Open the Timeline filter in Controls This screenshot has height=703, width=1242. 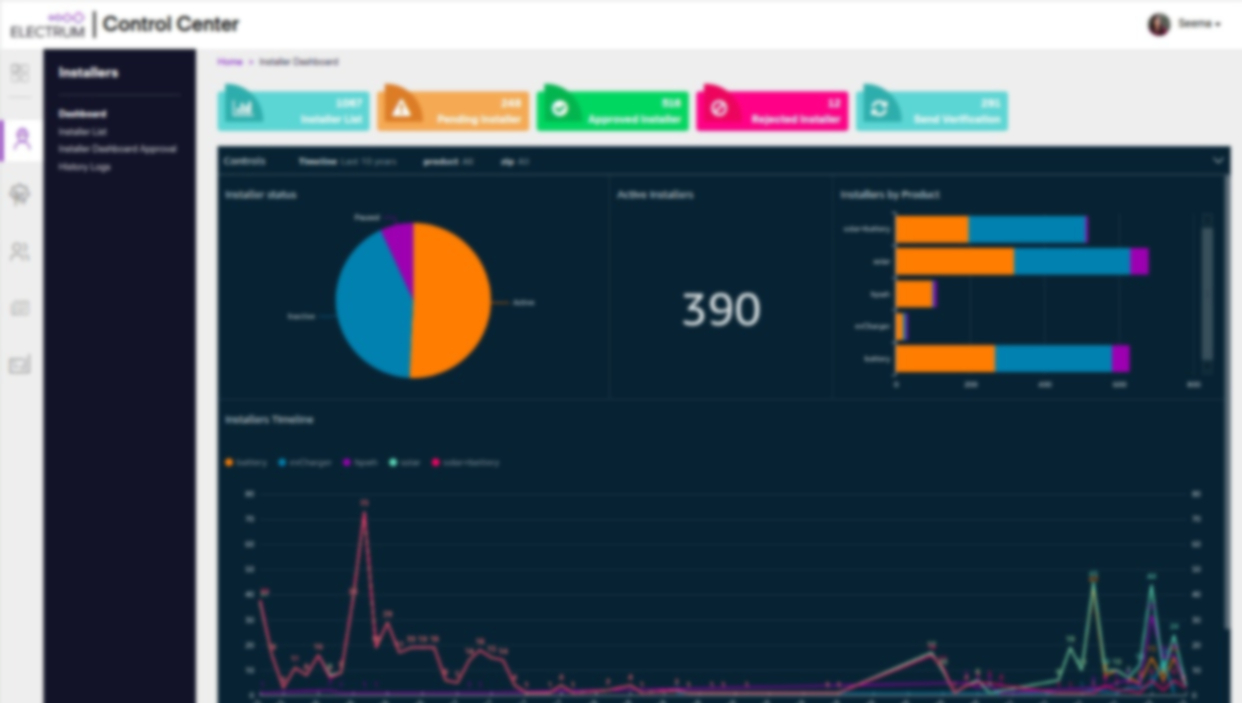click(347, 161)
